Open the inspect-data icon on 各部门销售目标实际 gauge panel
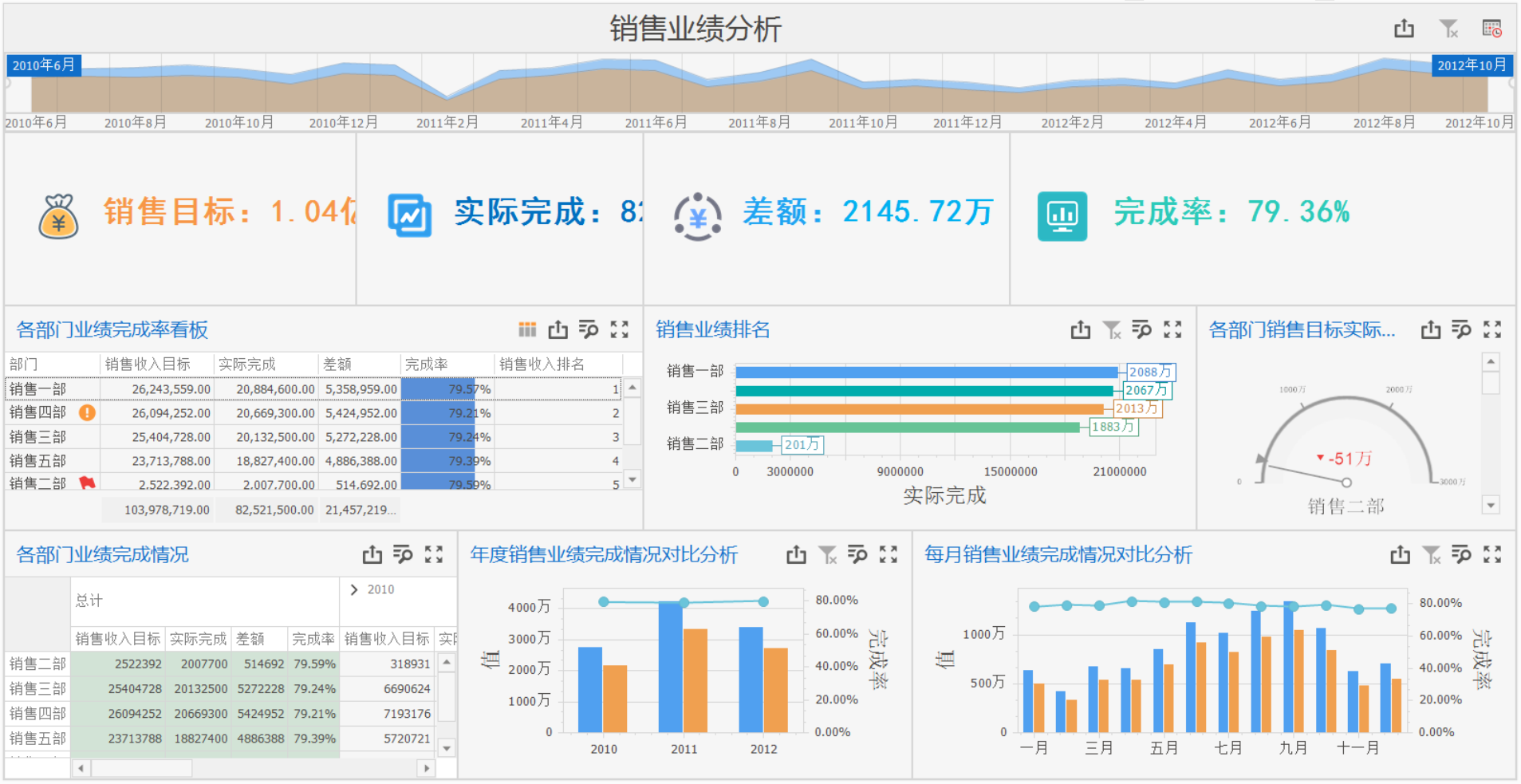 point(1462,329)
